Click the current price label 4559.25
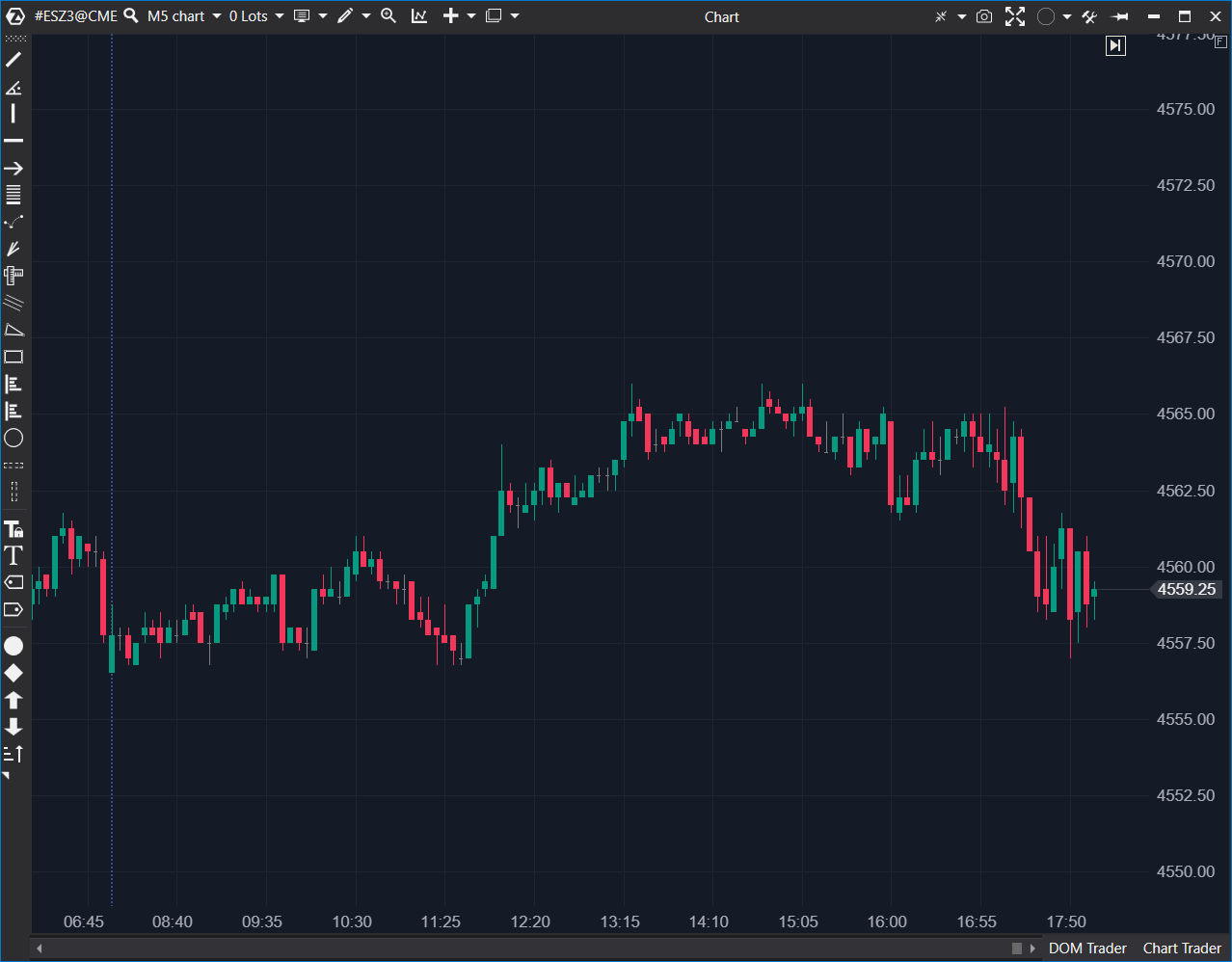Image resolution: width=1232 pixels, height=962 pixels. click(x=1187, y=589)
